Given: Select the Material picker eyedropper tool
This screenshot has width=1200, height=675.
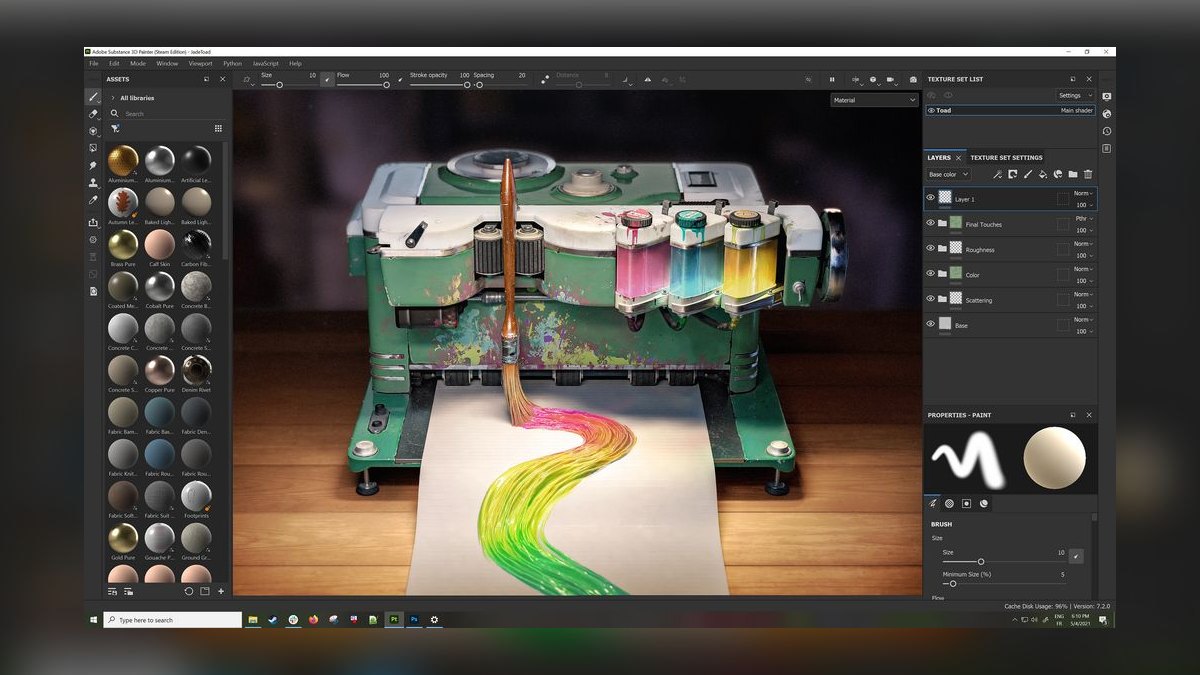Looking at the screenshot, I should 93,199.
